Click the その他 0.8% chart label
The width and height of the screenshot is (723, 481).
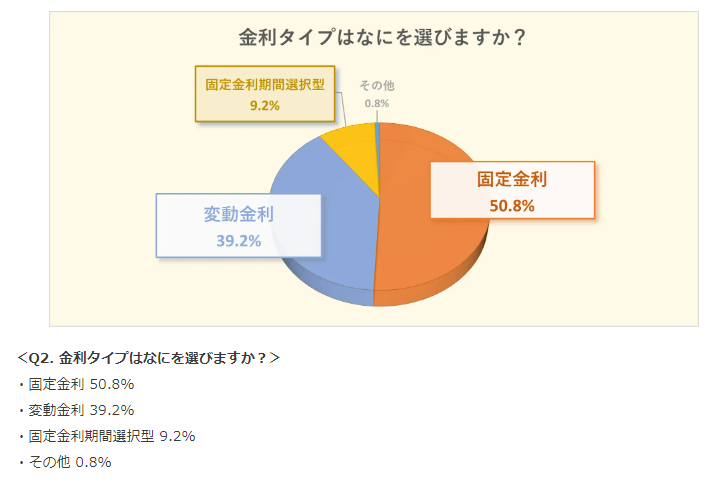377,94
